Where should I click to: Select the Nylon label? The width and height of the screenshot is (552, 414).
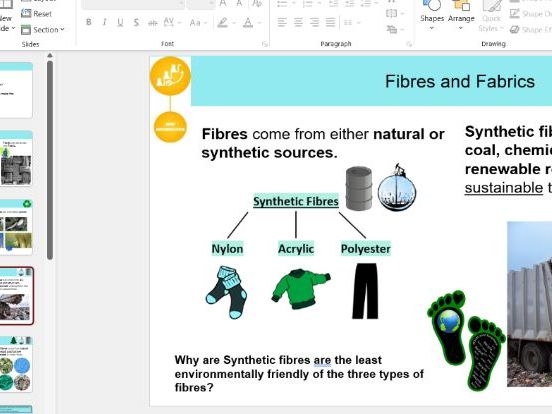pyautogui.click(x=227, y=249)
